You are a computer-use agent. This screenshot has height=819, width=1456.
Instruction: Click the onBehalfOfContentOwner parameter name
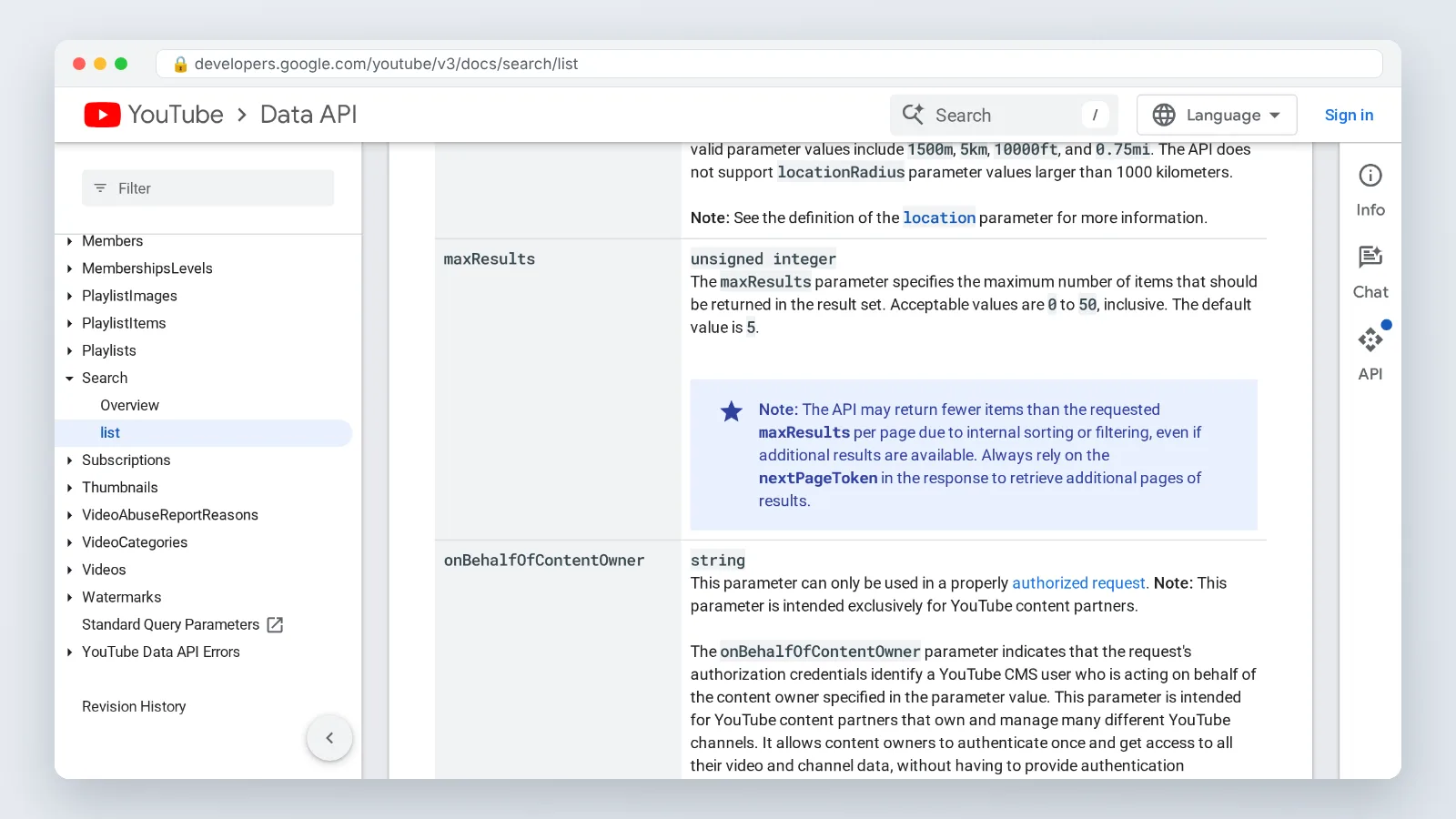tap(544, 561)
